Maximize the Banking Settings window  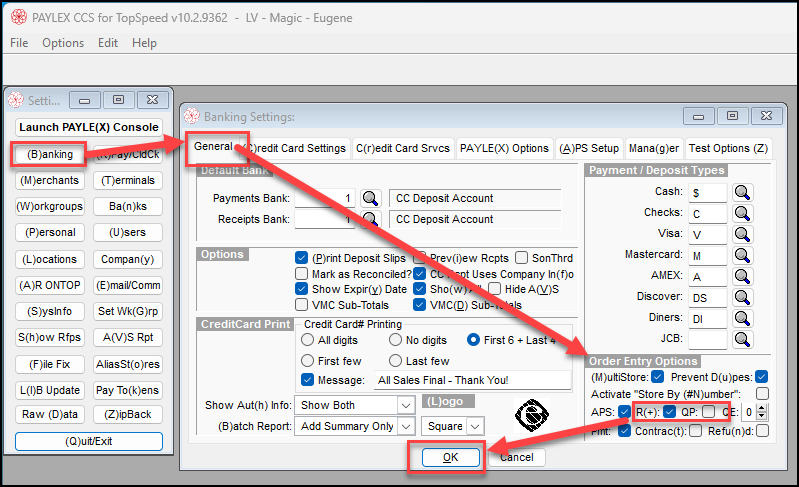[732, 116]
